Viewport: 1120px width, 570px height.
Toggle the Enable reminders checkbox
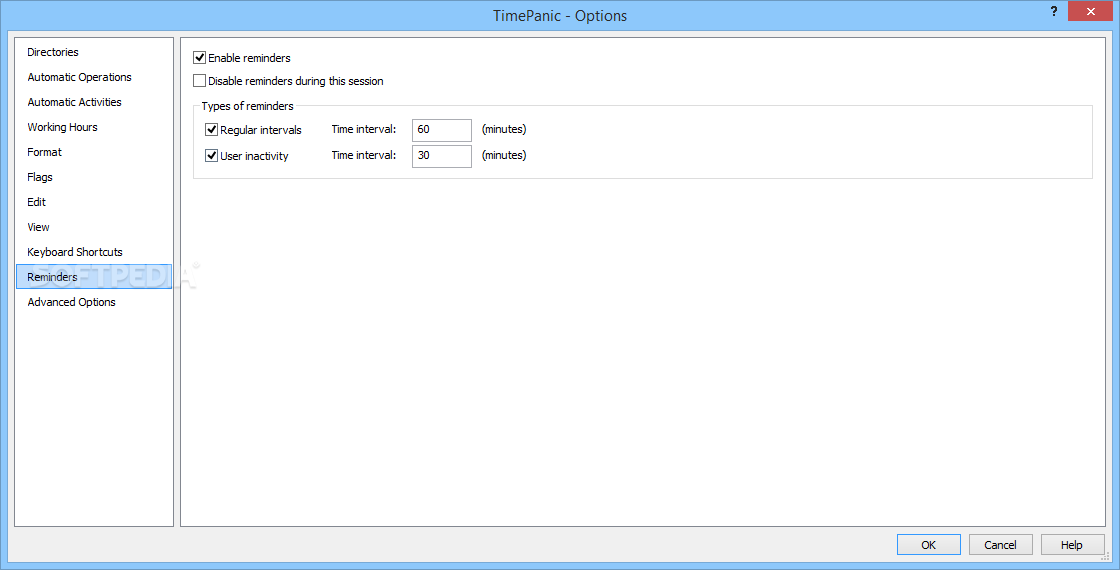[200, 58]
